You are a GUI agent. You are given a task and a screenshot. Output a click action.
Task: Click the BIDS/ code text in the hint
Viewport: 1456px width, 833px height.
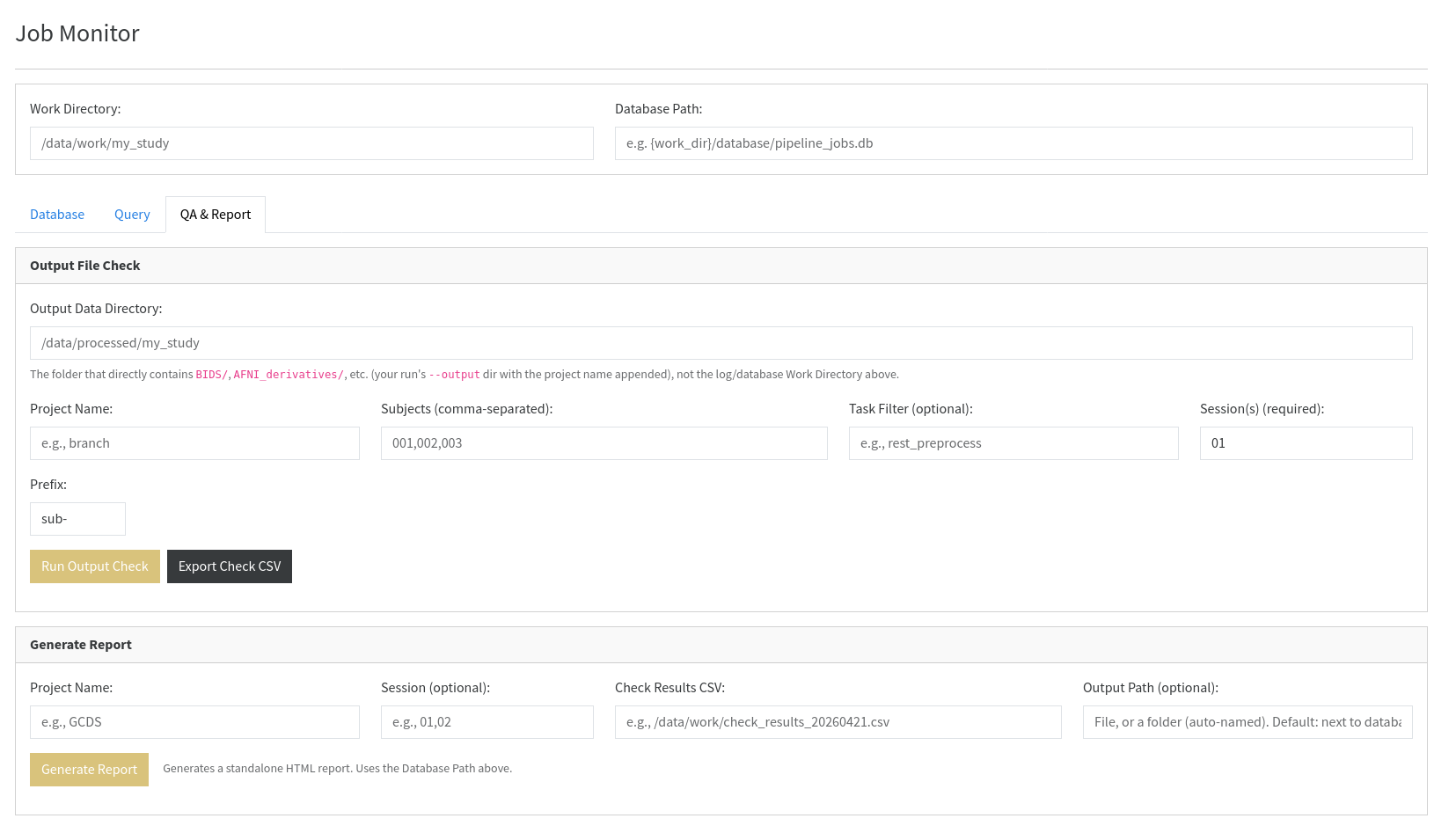click(211, 375)
